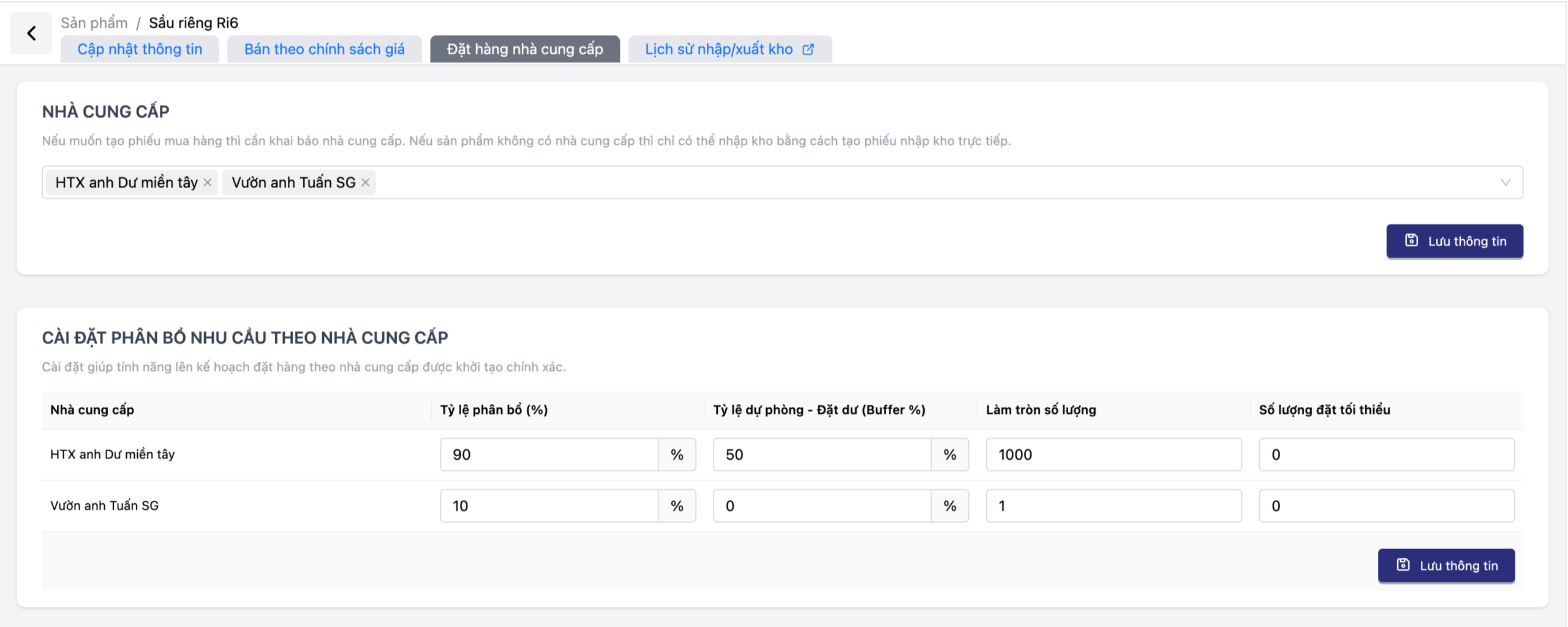Remove Vườn anh Tuấn SG tag
Screen dimensions: 1568x627
366,183
